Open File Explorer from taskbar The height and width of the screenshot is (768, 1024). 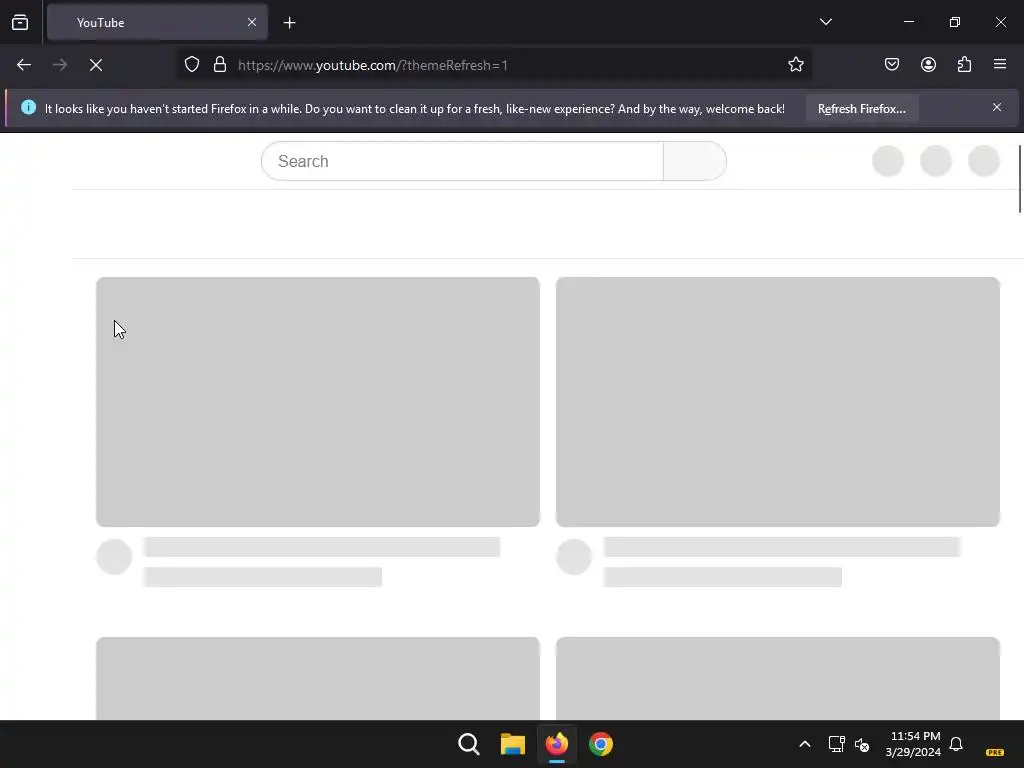[513, 744]
